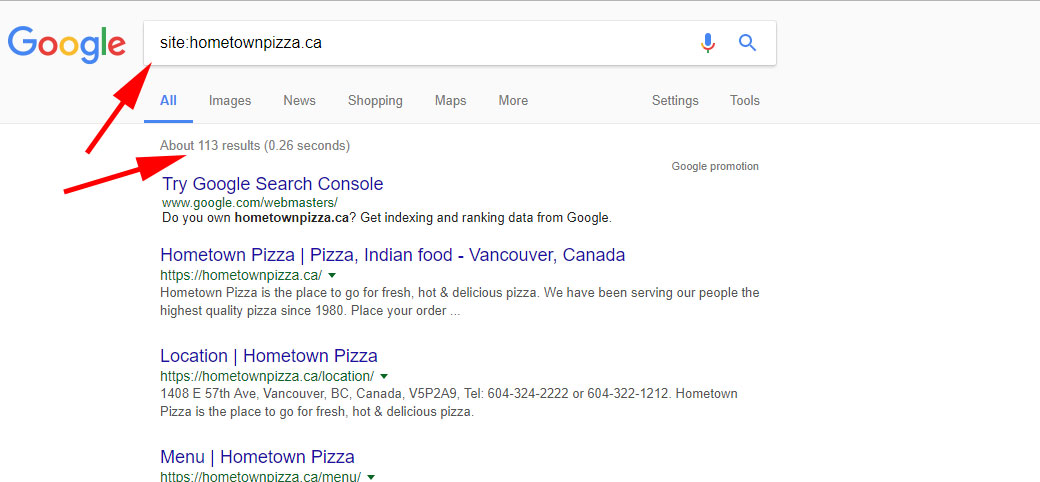The image size is (1040, 482).
Task: Click the Google logo
Action: point(66,44)
